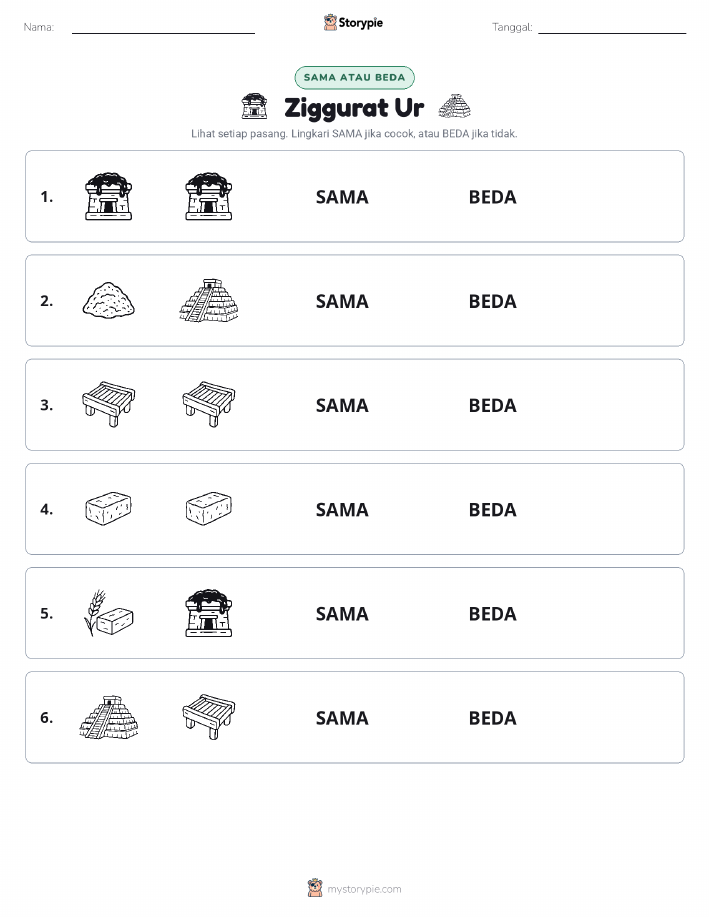The height and width of the screenshot is (917, 709).
Task: Select BEDA for question 2
Action: pos(493,301)
